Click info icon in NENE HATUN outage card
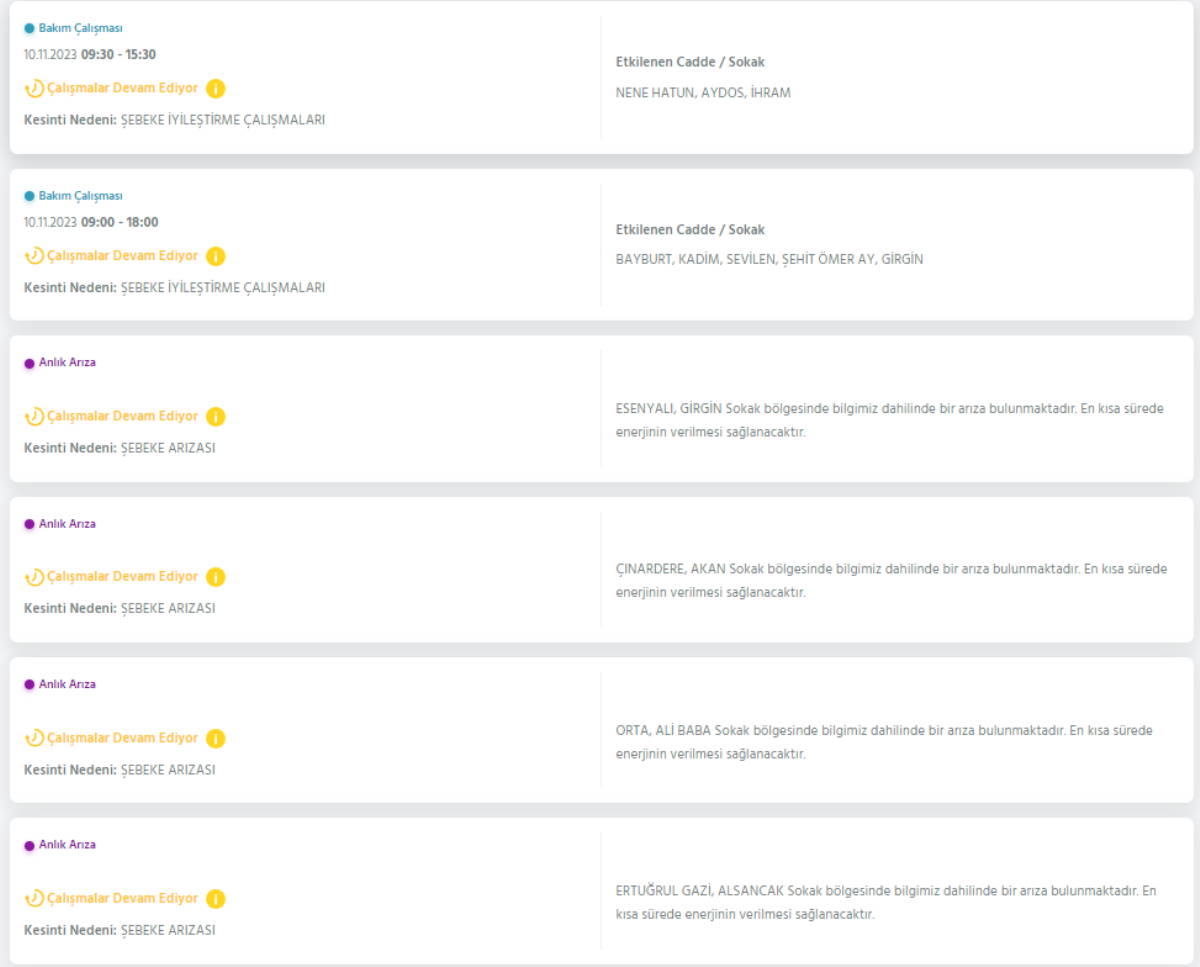The width and height of the screenshot is (1200, 967). 215,88
